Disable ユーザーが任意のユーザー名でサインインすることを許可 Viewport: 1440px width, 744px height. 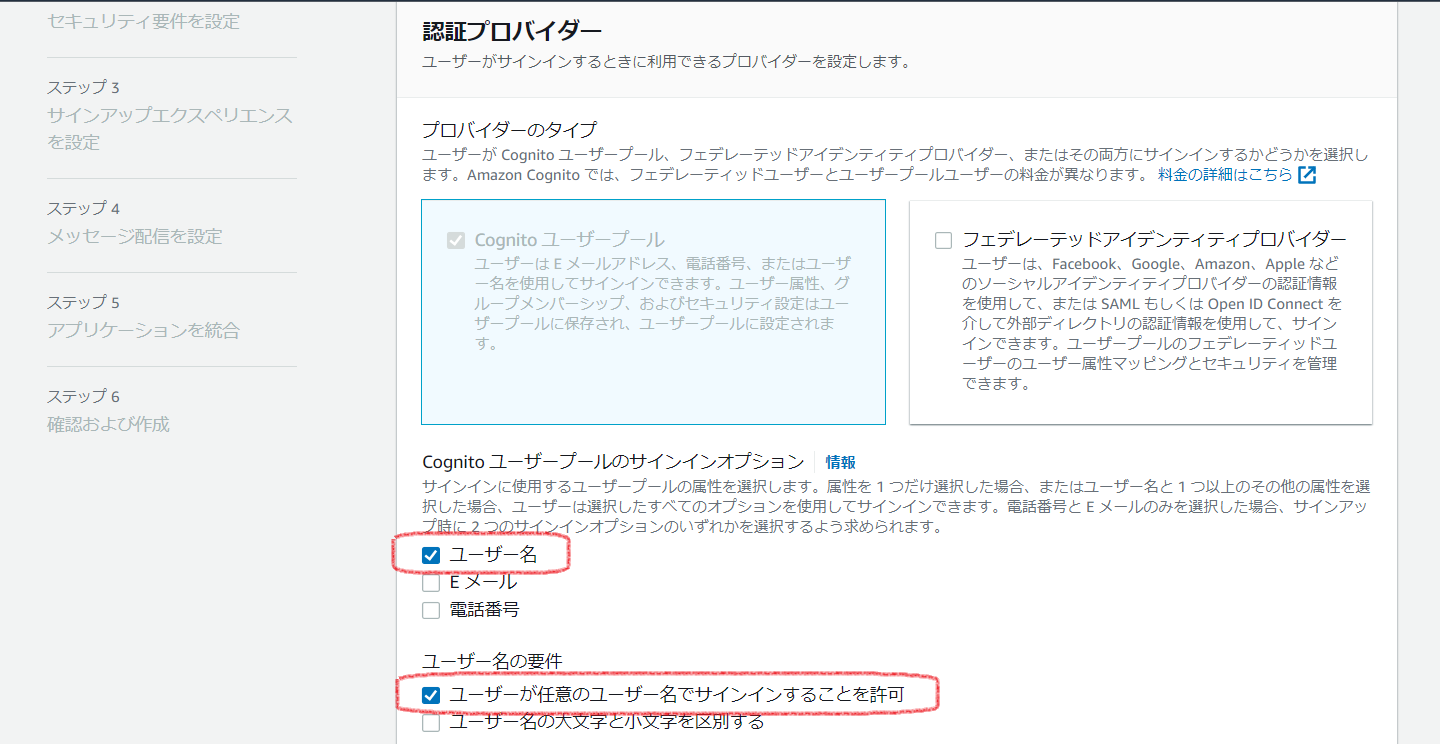(x=431, y=693)
